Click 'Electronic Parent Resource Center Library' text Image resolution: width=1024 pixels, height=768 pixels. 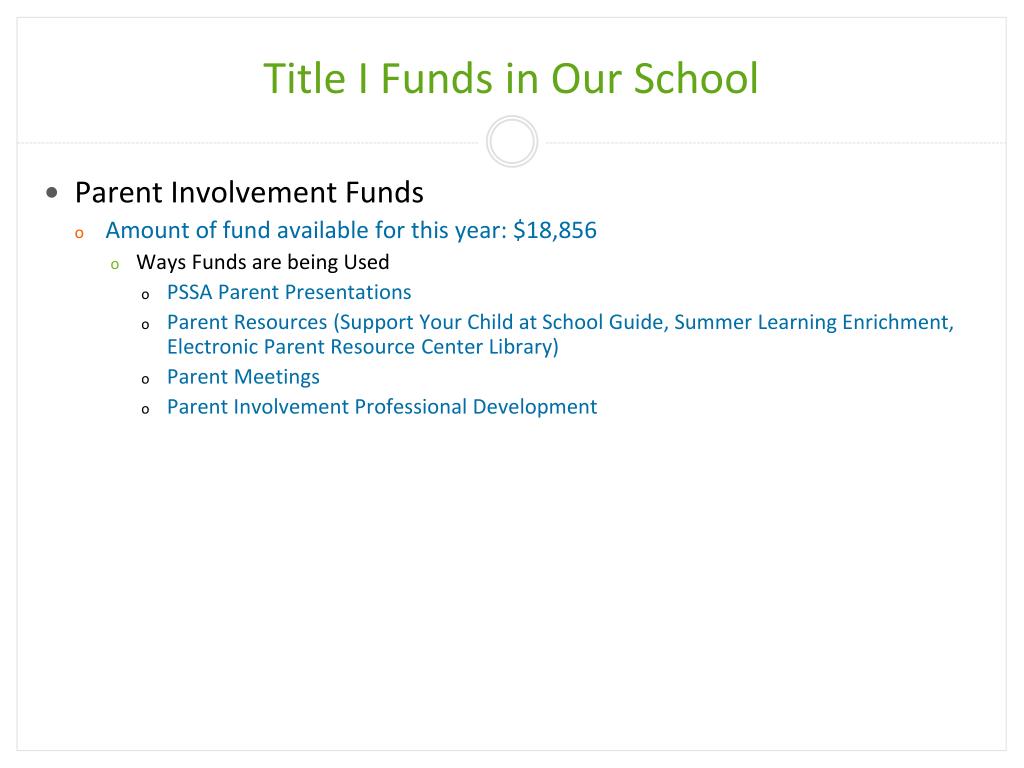tap(362, 347)
